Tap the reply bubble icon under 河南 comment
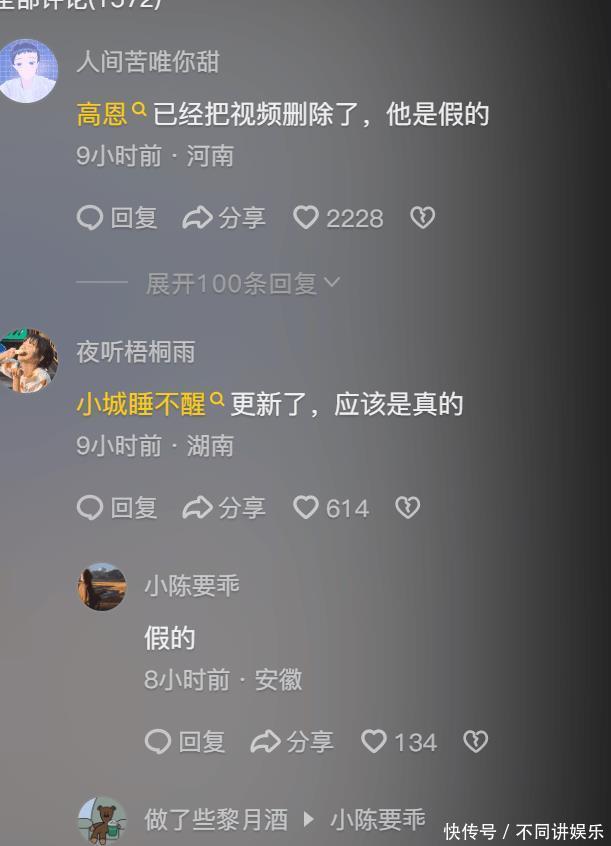Image resolution: width=611 pixels, height=846 pixels. [x=90, y=218]
